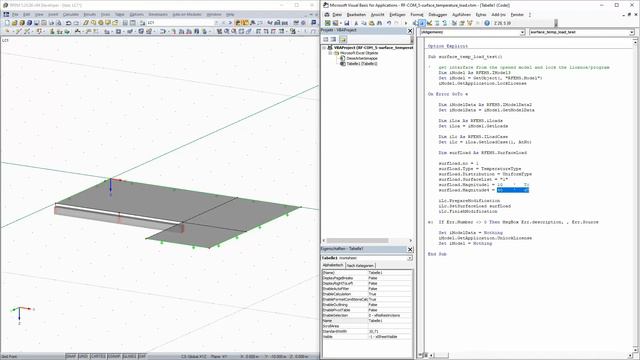640x360 pixels.
Task: Click the Open file icon in RFEM toolbar
Action: (x=14, y=23)
